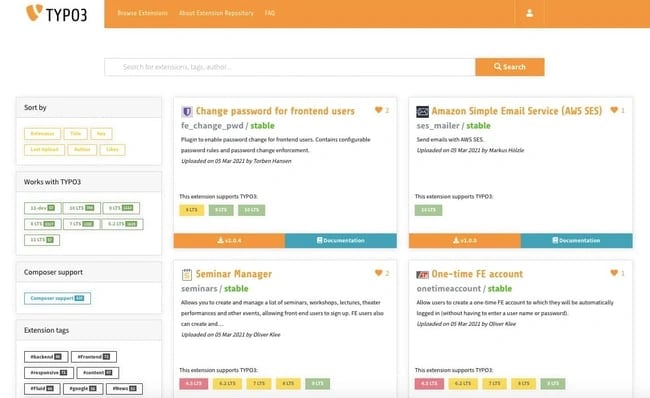Screen dimensions: 650x398
Task: Open the Seminar Manager extension title
Action: [x=234, y=274]
